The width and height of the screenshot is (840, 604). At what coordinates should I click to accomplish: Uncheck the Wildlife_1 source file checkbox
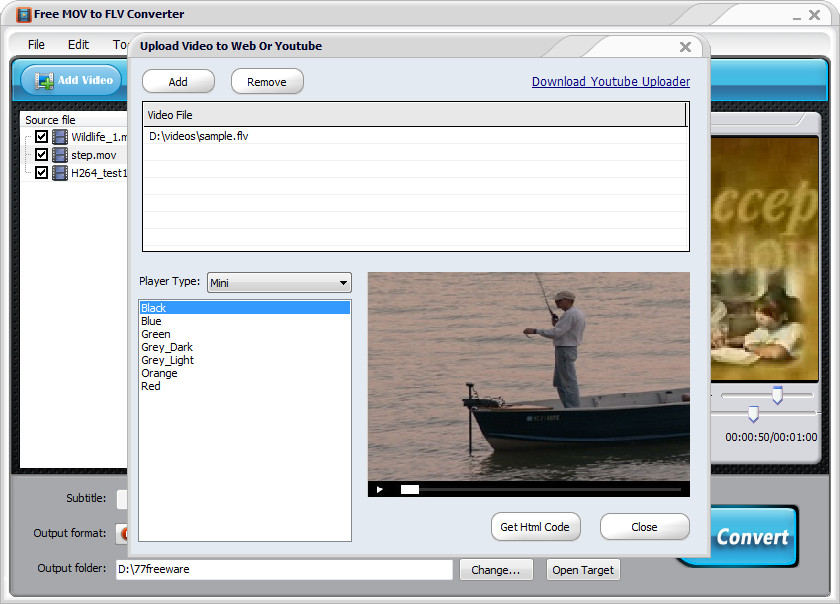tap(41, 136)
